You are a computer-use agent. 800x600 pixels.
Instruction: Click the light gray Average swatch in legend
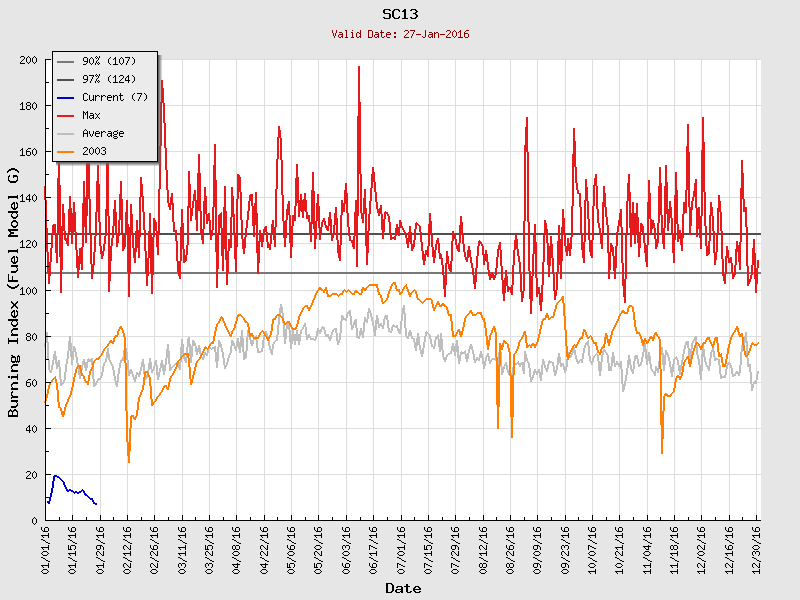click(66, 133)
